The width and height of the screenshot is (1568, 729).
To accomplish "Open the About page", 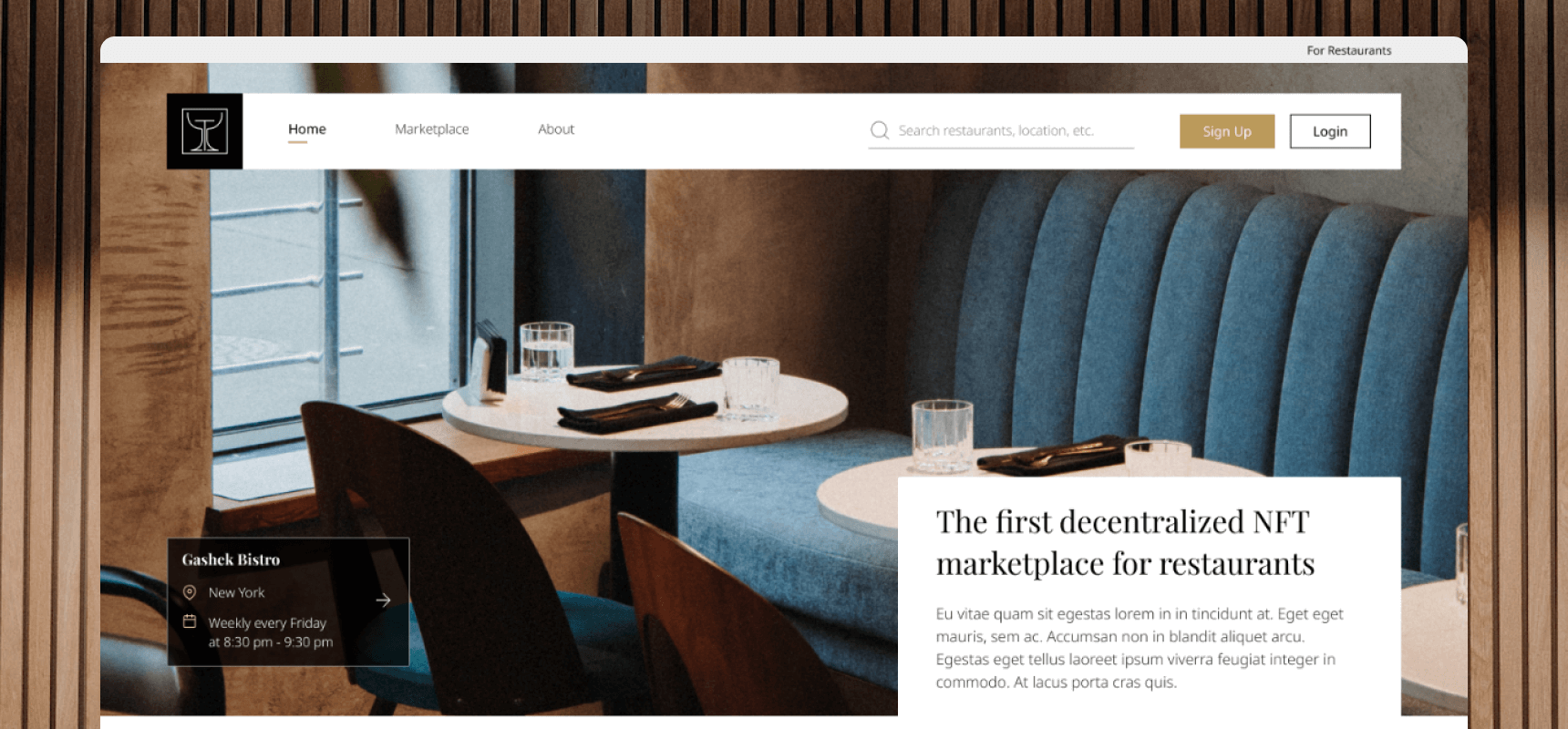I will pos(556,129).
